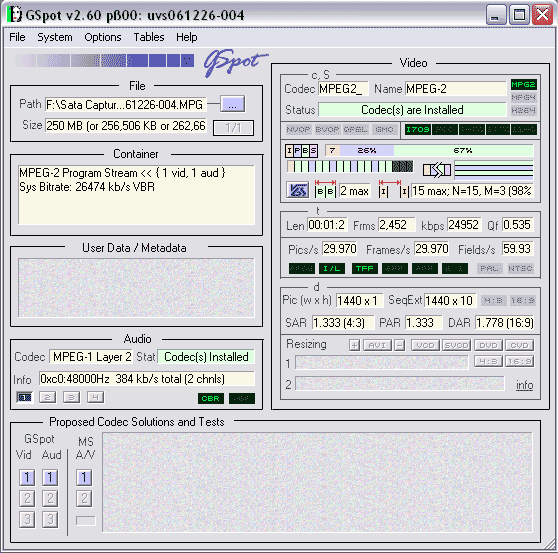Click the I-I frame interval icon
This screenshot has height=553, width=558.
click(394, 190)
